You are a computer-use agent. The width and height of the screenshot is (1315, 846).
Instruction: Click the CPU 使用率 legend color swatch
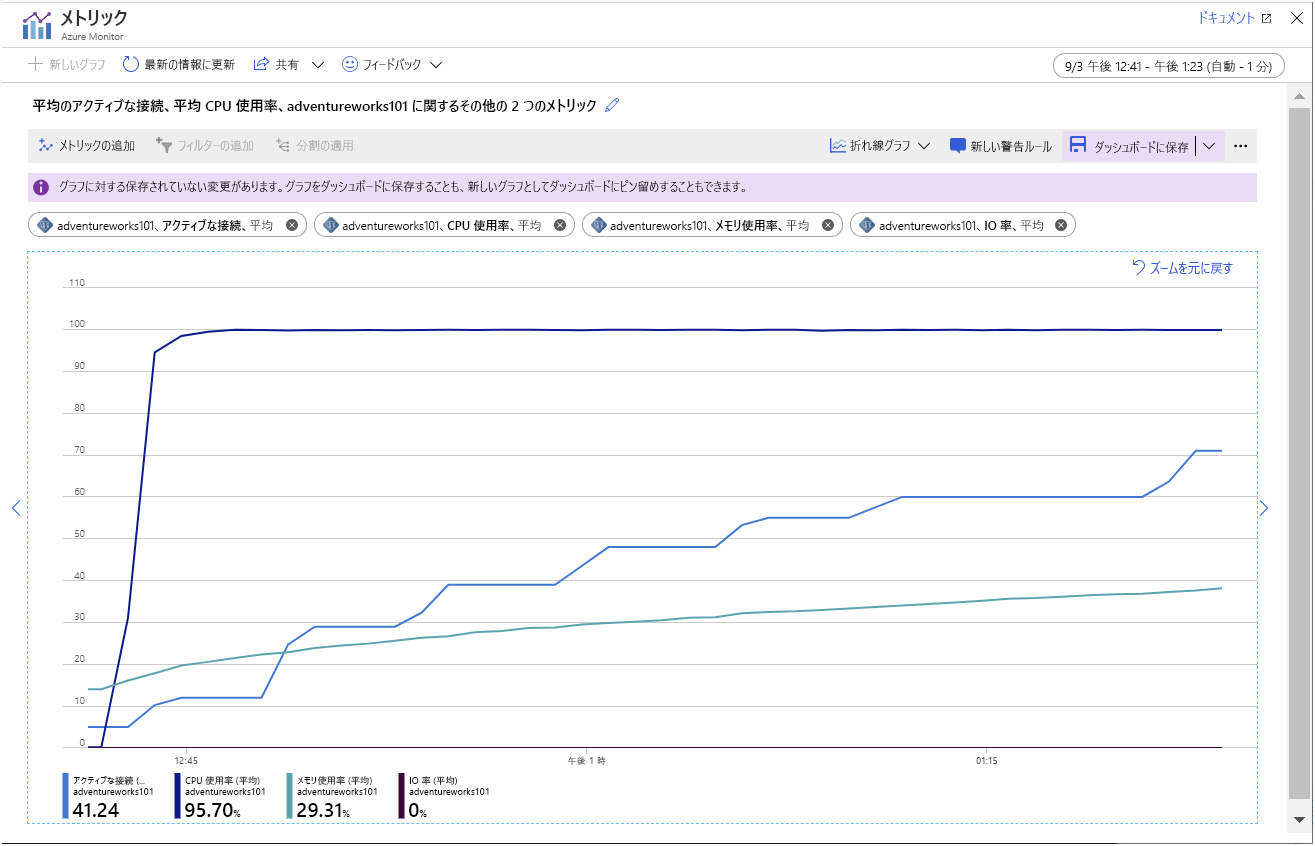178,796
